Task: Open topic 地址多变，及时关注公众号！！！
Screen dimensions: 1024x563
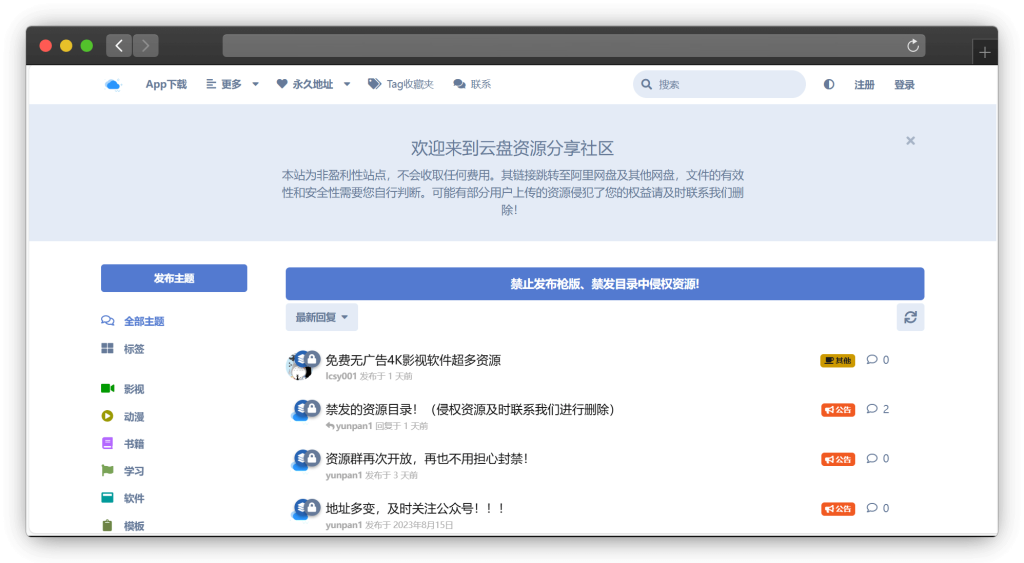Action: pyautogui.click(x=415, y=508)
